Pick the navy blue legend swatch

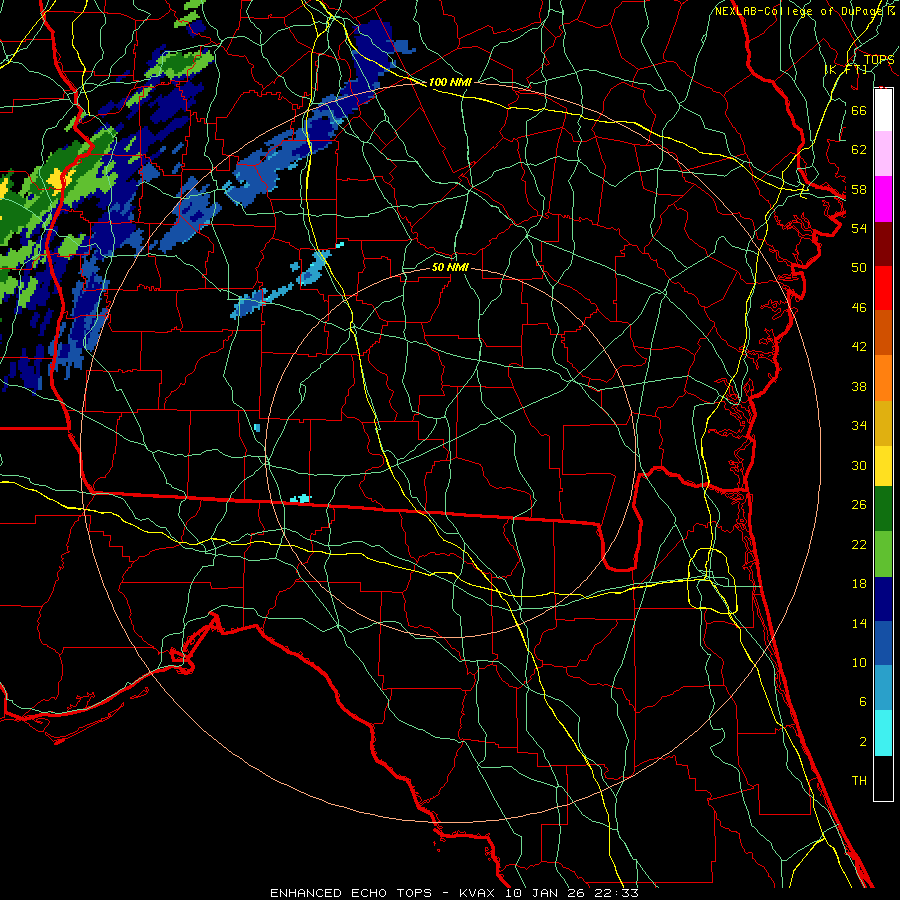coord(883,599)
